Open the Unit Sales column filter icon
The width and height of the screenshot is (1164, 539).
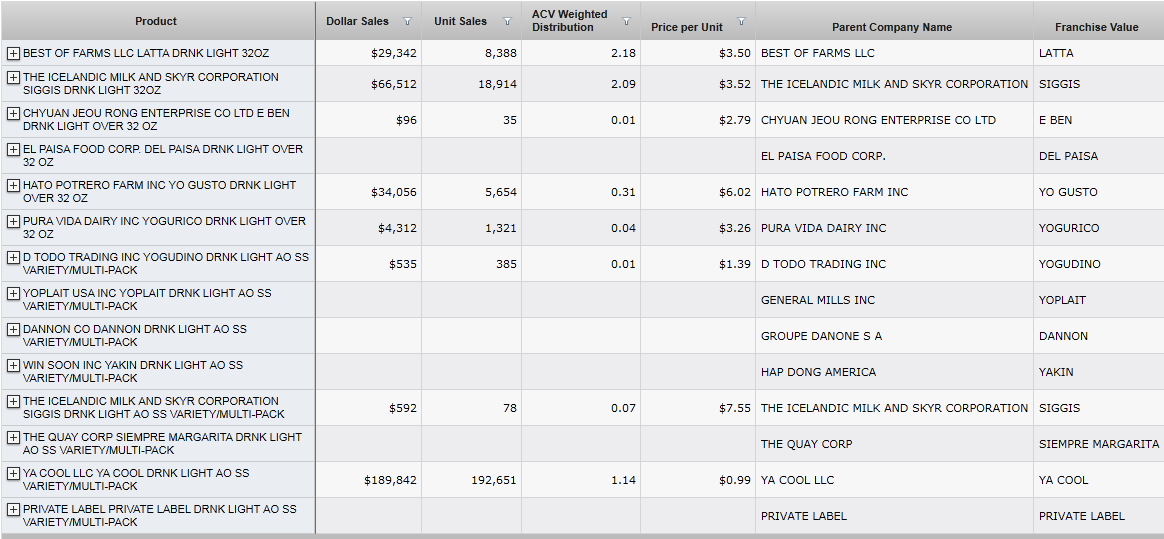click(507, 21)
